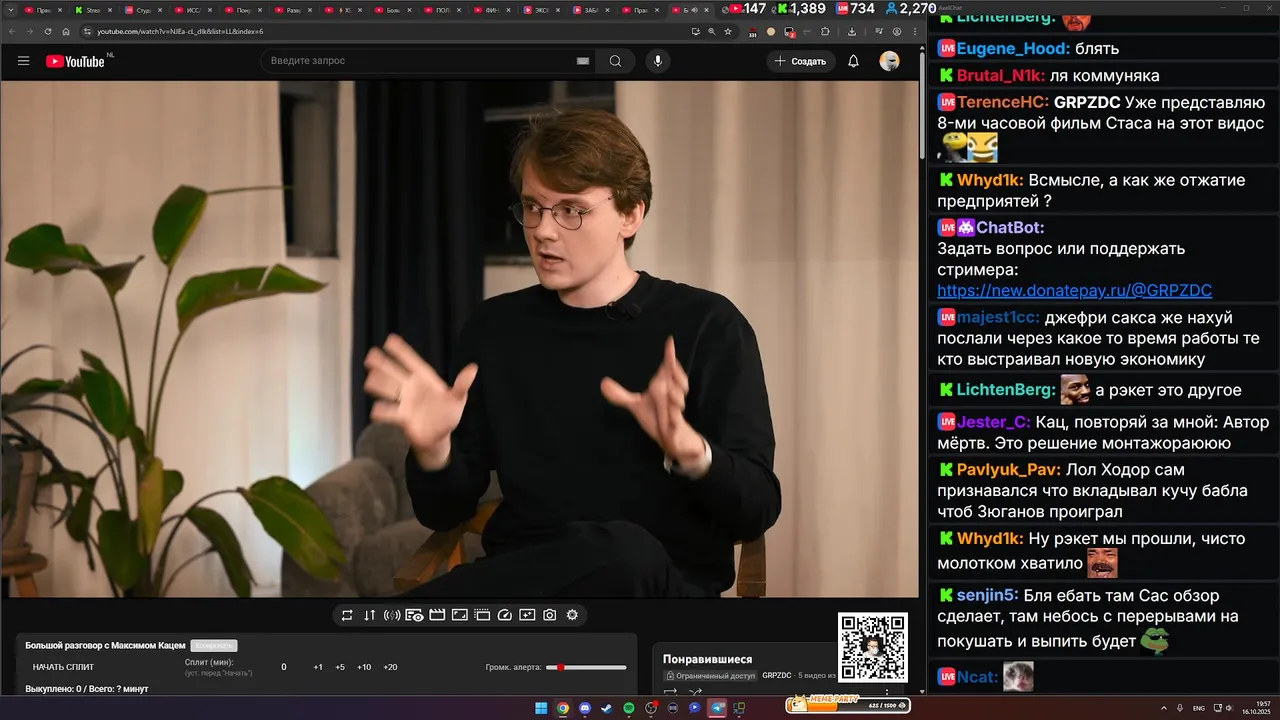Open the YouTube hamburger guide menu
The height and width of the screenshot is (720, 1280).
pos(23,61)
